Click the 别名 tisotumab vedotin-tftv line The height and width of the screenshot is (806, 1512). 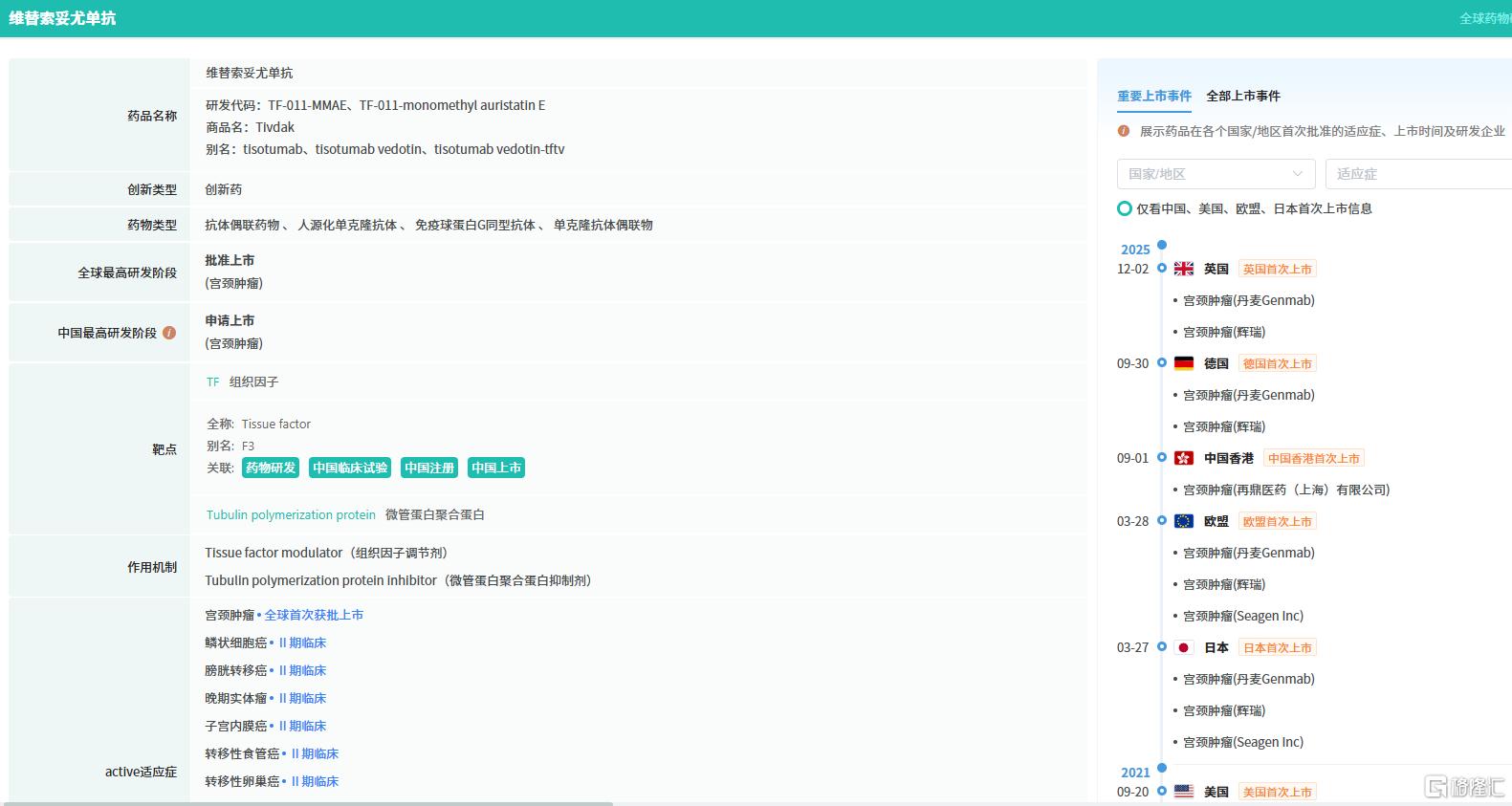point(384,149)
